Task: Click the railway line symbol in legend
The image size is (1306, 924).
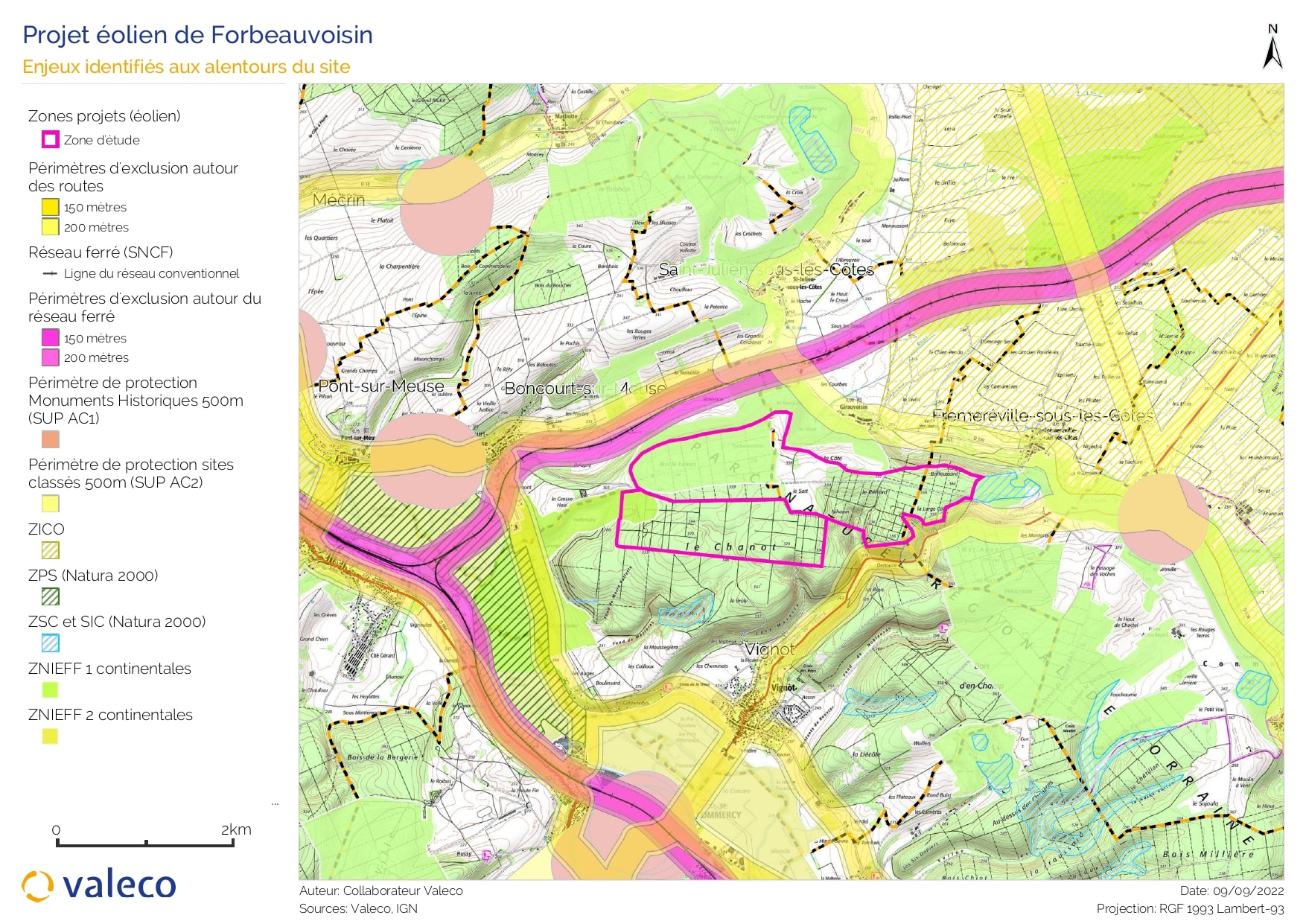Action: point(50,273)
